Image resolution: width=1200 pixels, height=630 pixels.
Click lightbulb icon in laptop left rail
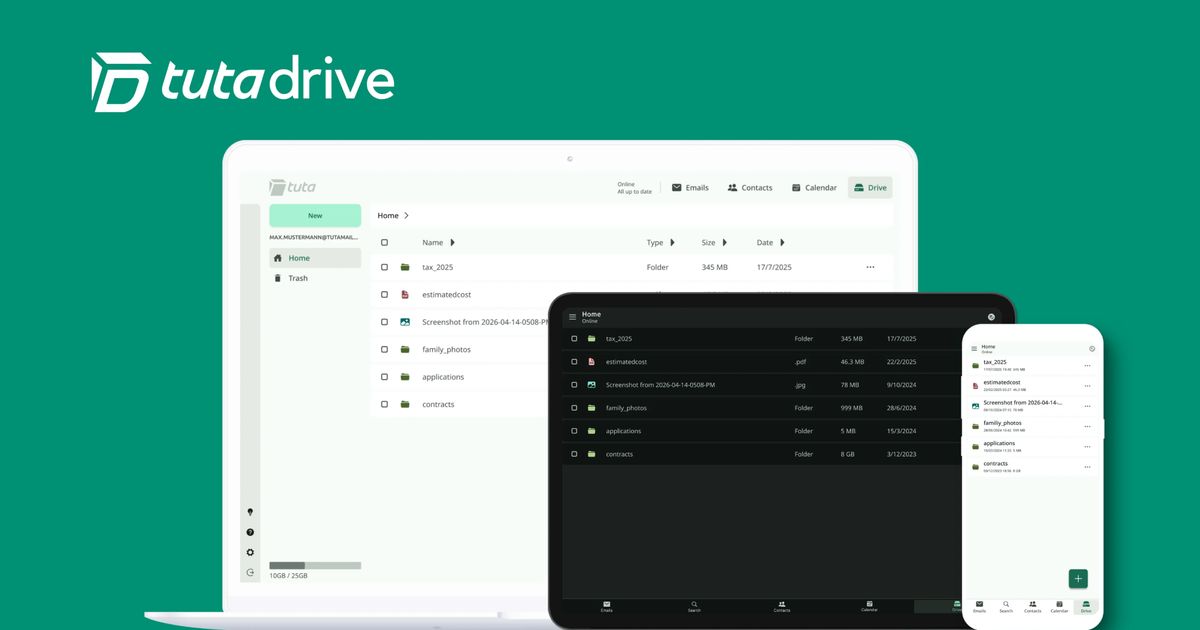[250, 512]
